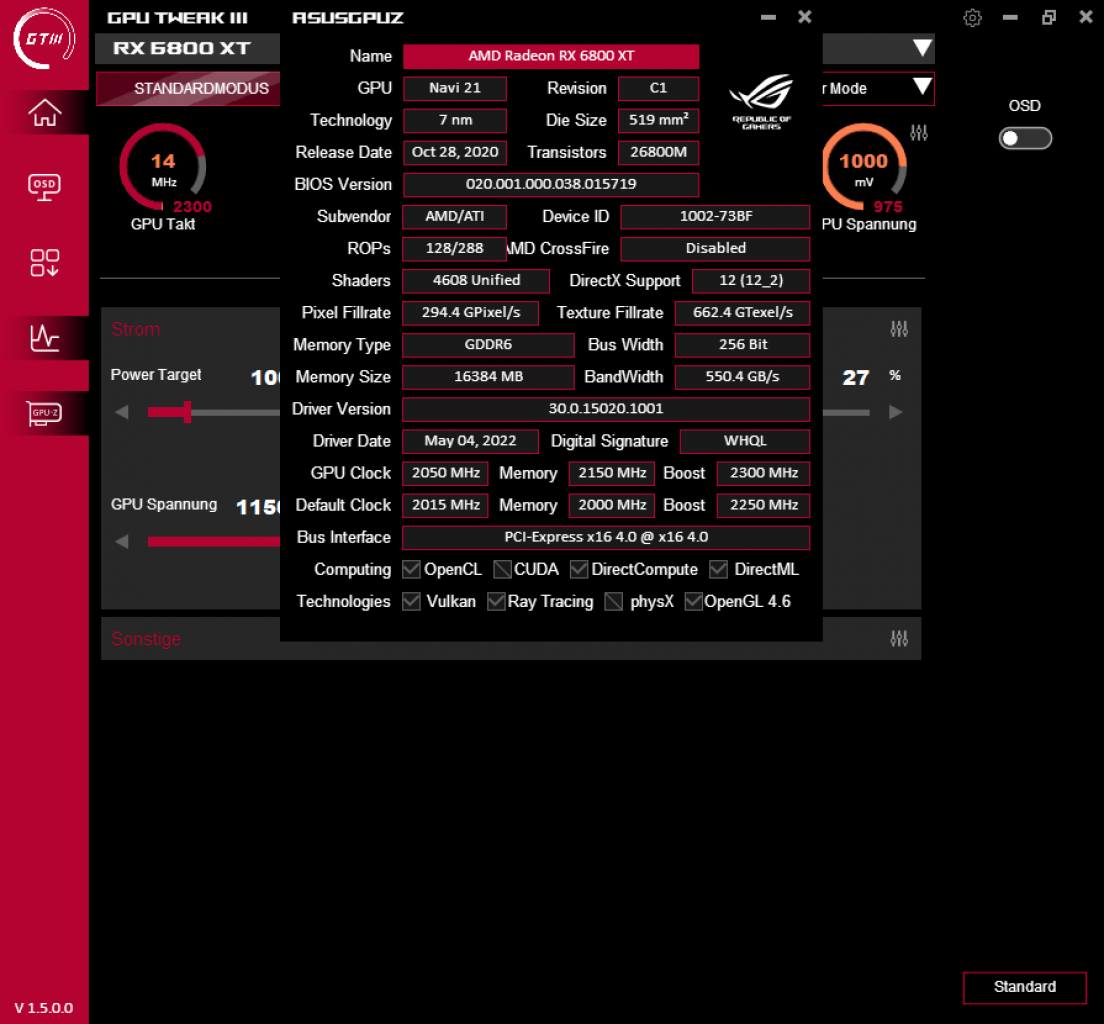Image resolution: width=1104 pixels, height=1024 pixels.
Task: Click the GPU Takt gauge
Action: (163, 167)
